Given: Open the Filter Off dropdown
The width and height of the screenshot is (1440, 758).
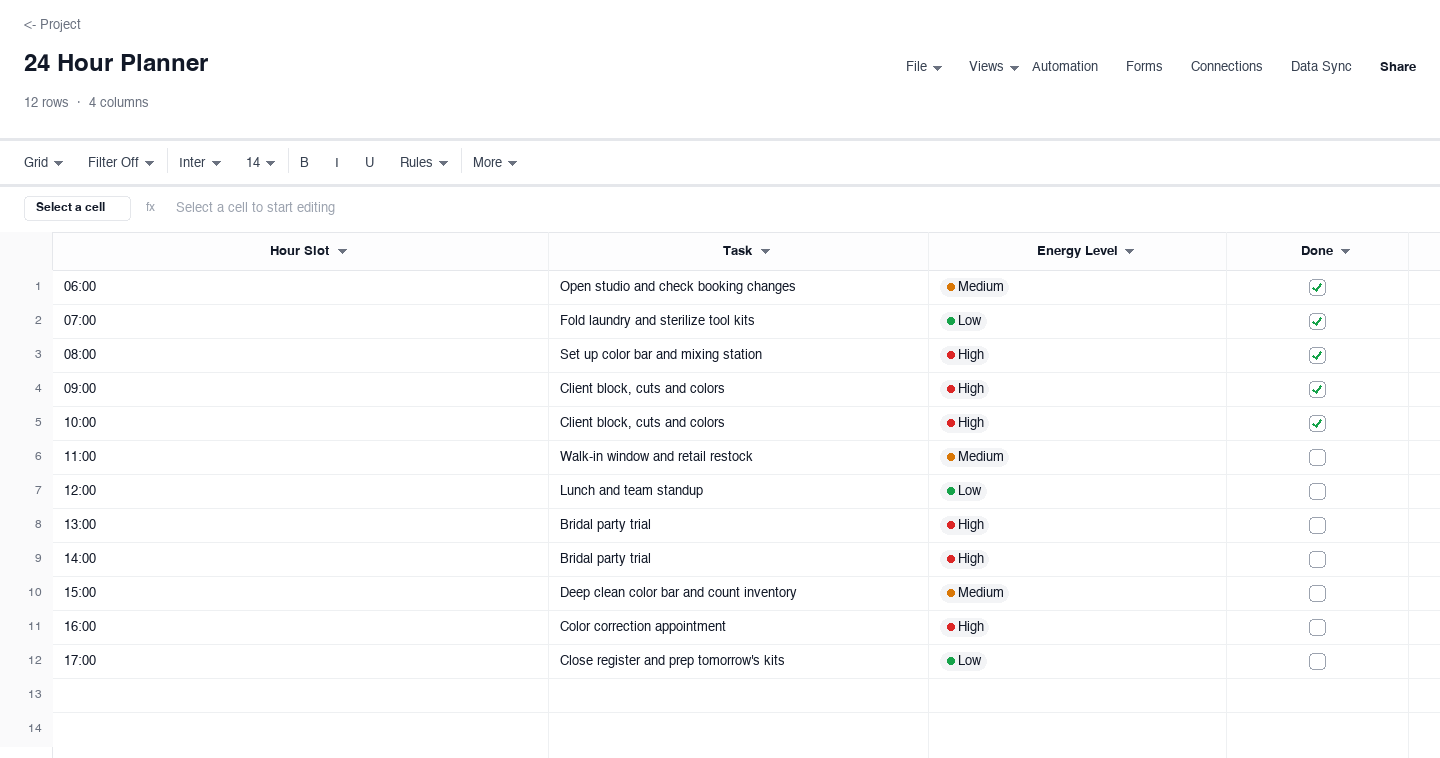Looking at the screenshot, I should pos(121,162).
